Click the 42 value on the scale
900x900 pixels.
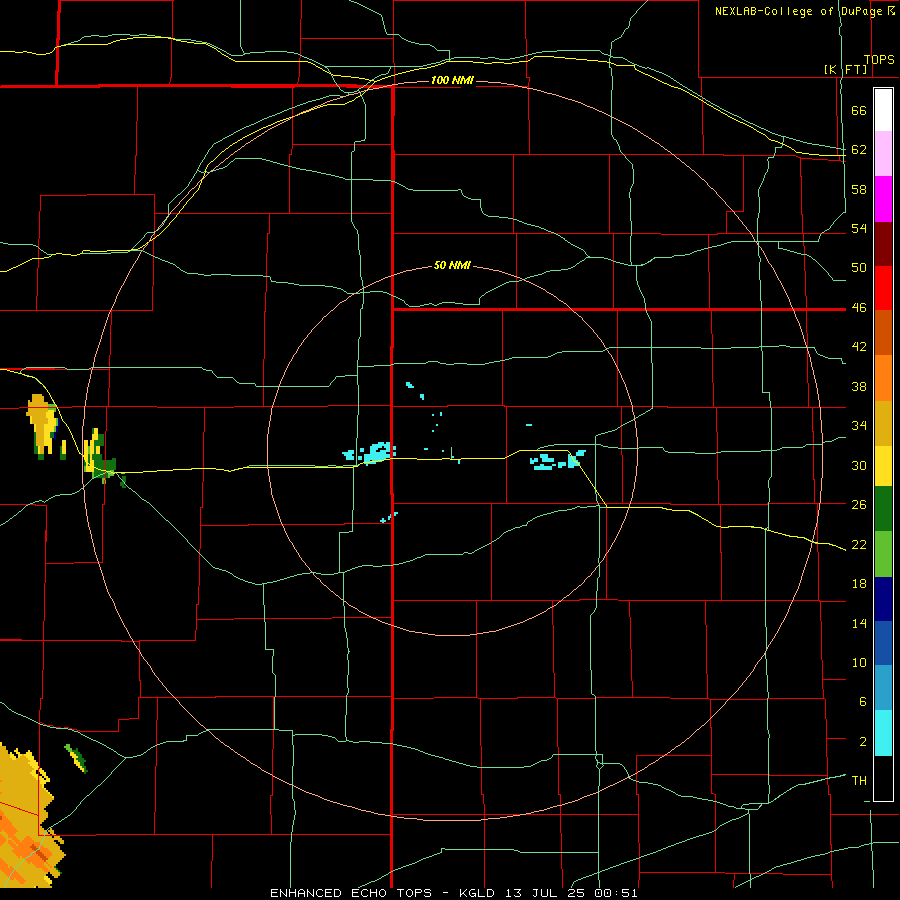click(x=859, y=346)
